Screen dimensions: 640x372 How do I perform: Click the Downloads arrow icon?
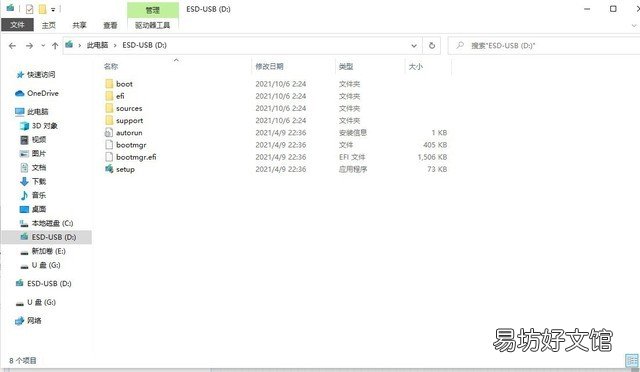(24, 181)
